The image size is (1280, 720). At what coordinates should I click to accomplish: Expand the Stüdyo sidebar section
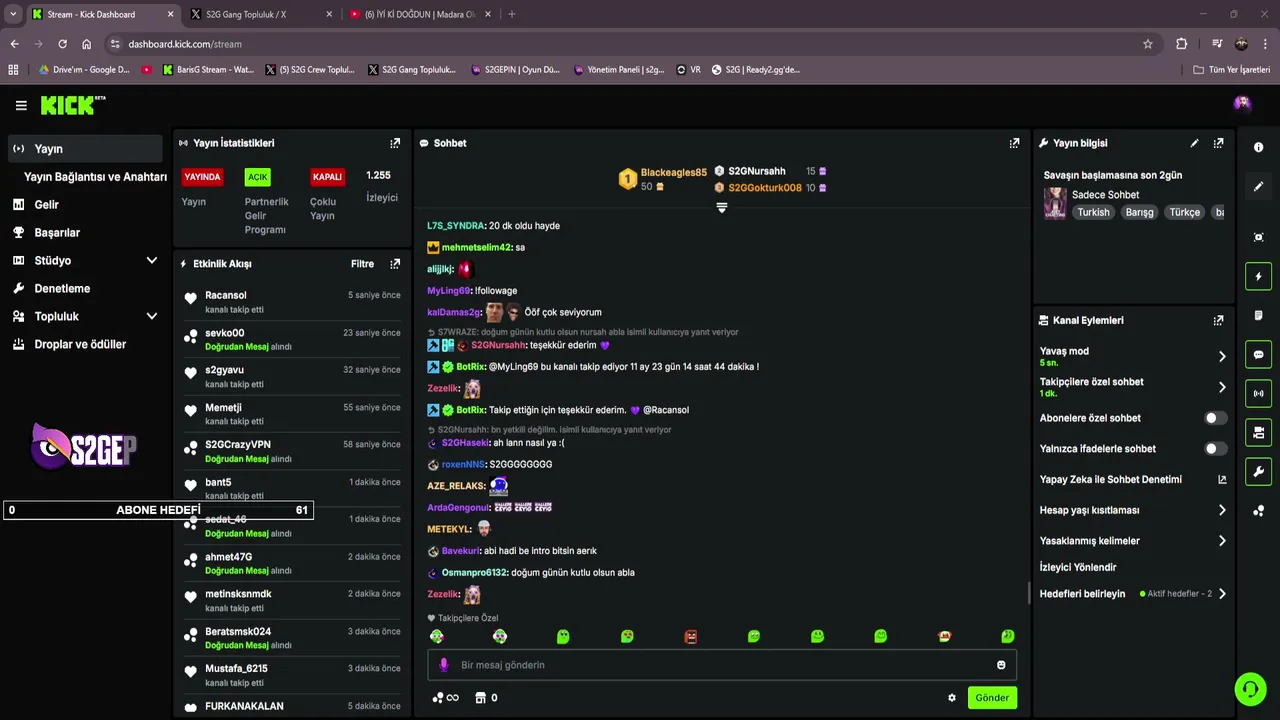151,260
